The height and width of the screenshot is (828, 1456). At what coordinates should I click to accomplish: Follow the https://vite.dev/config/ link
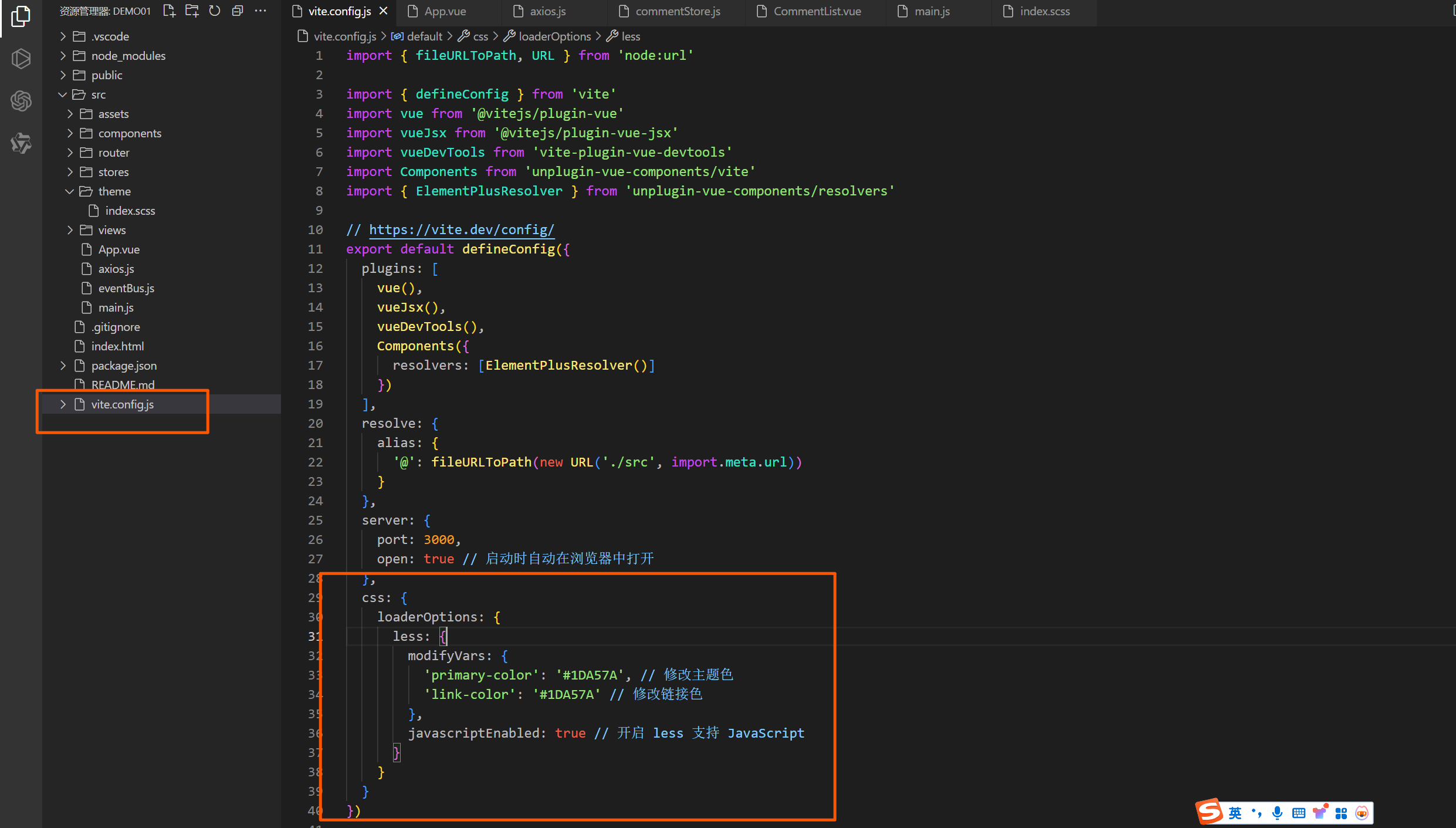(x=461, y=230)
